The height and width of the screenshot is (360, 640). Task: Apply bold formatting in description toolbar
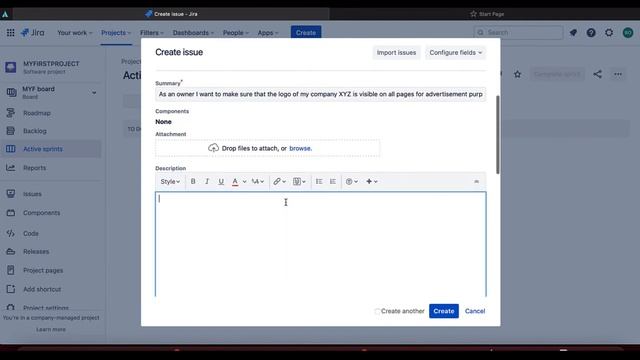pyautogui.click(x=193, y=182)
